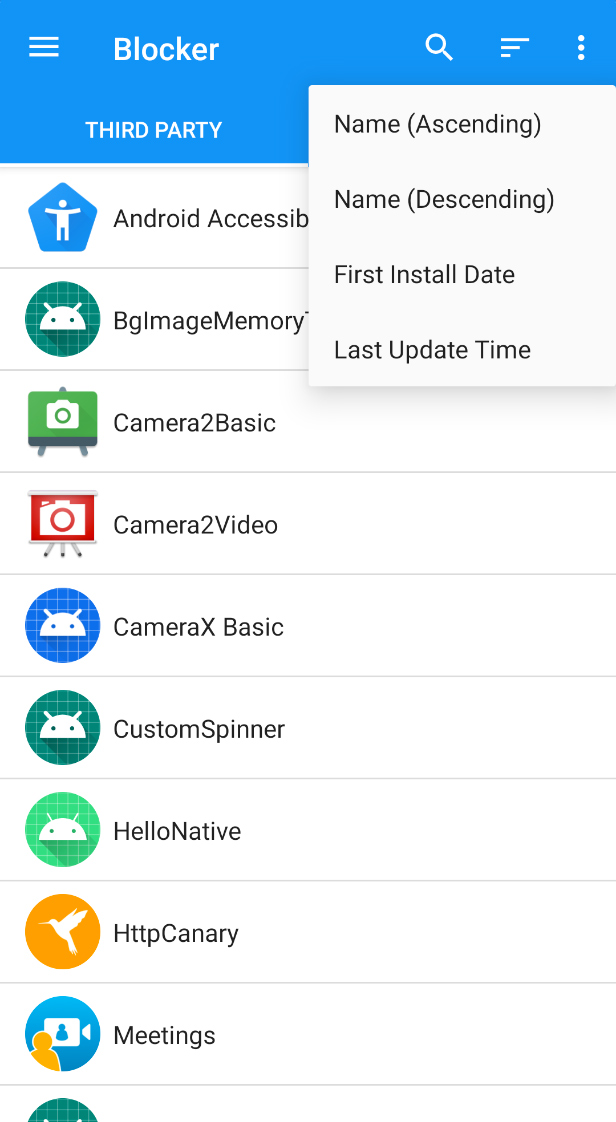The width and height of the screenshot is (616, 1122).
Task: Click the HttpCanary hummingbird app icon
Action: pos(62,932)
